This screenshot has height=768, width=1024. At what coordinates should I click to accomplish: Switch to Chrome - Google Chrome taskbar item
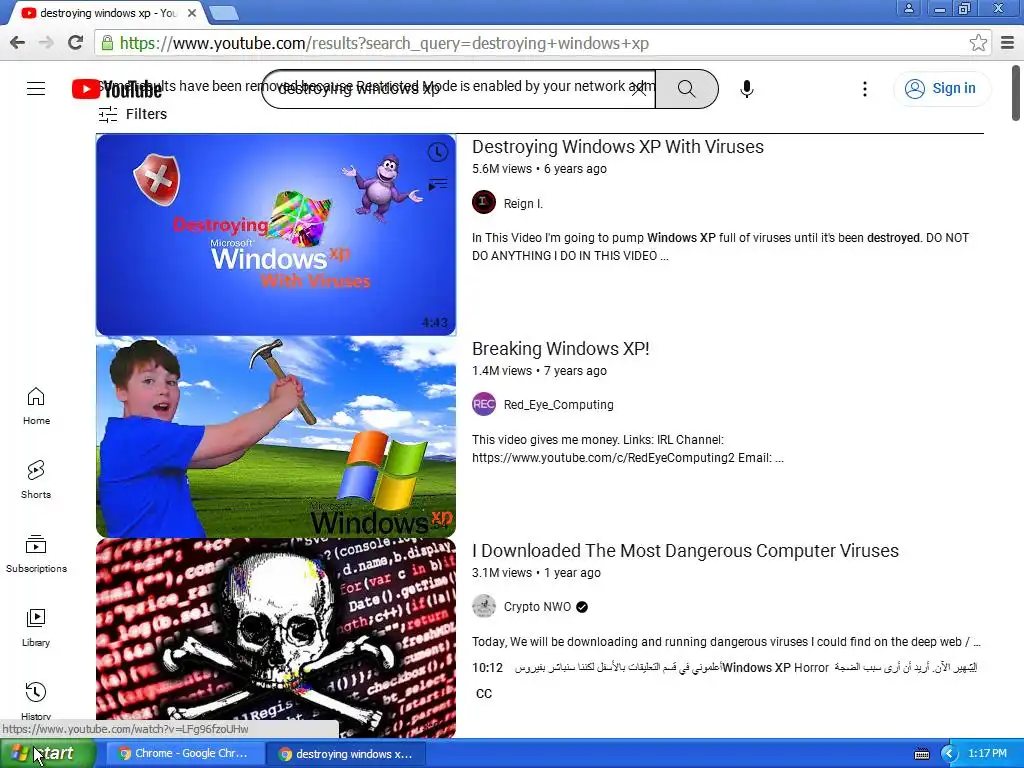click(185, 754)
